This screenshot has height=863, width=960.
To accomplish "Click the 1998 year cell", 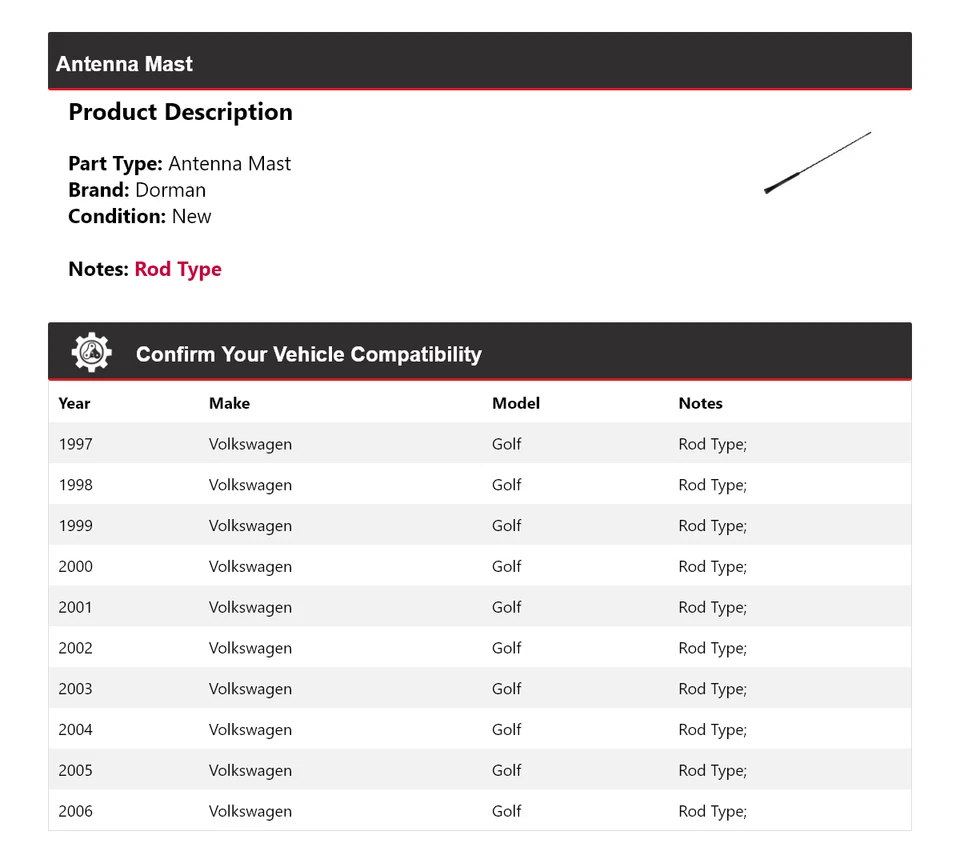I will pos(75,485).
